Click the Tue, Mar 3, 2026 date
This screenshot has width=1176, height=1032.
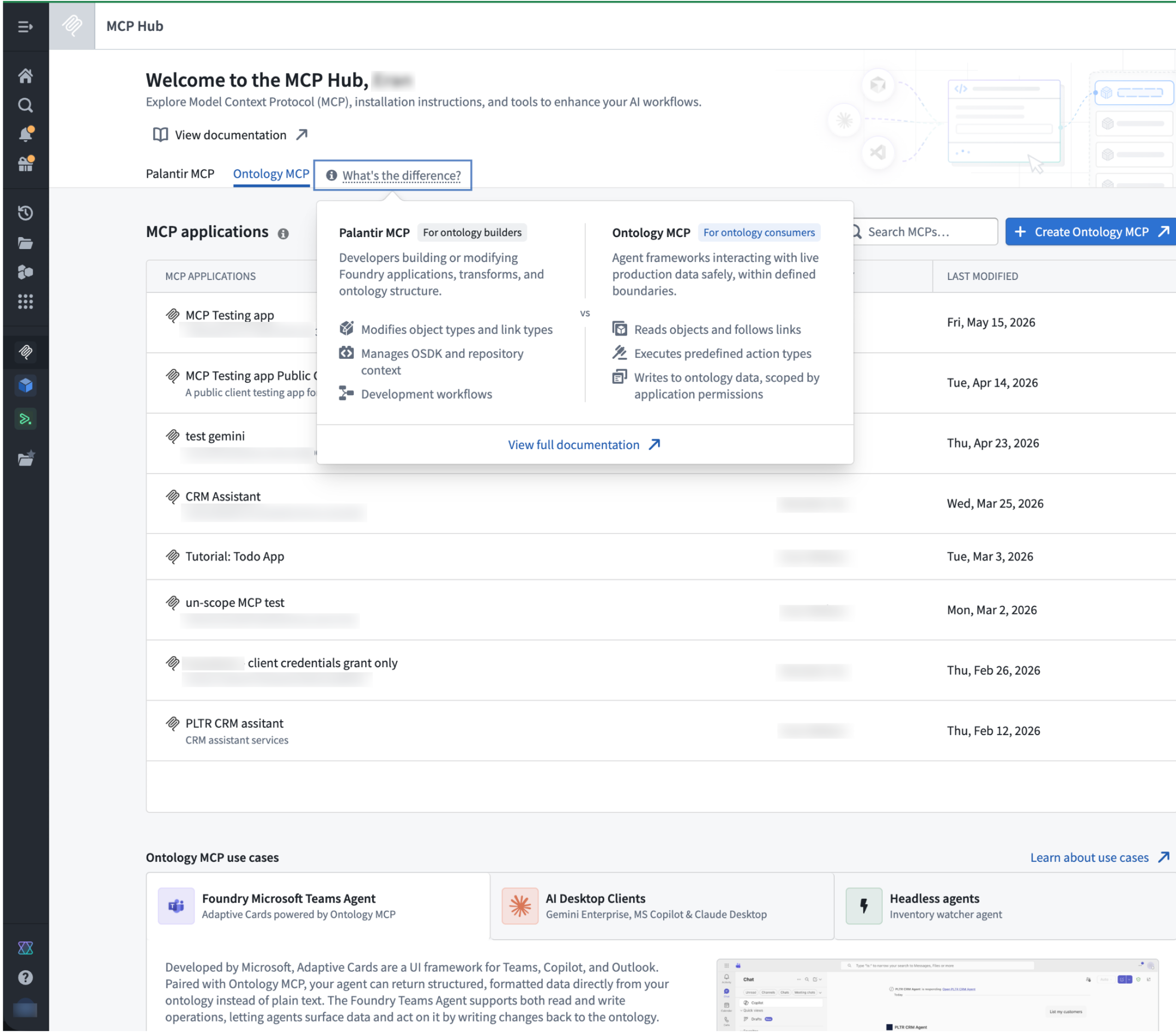coord(990,556)
